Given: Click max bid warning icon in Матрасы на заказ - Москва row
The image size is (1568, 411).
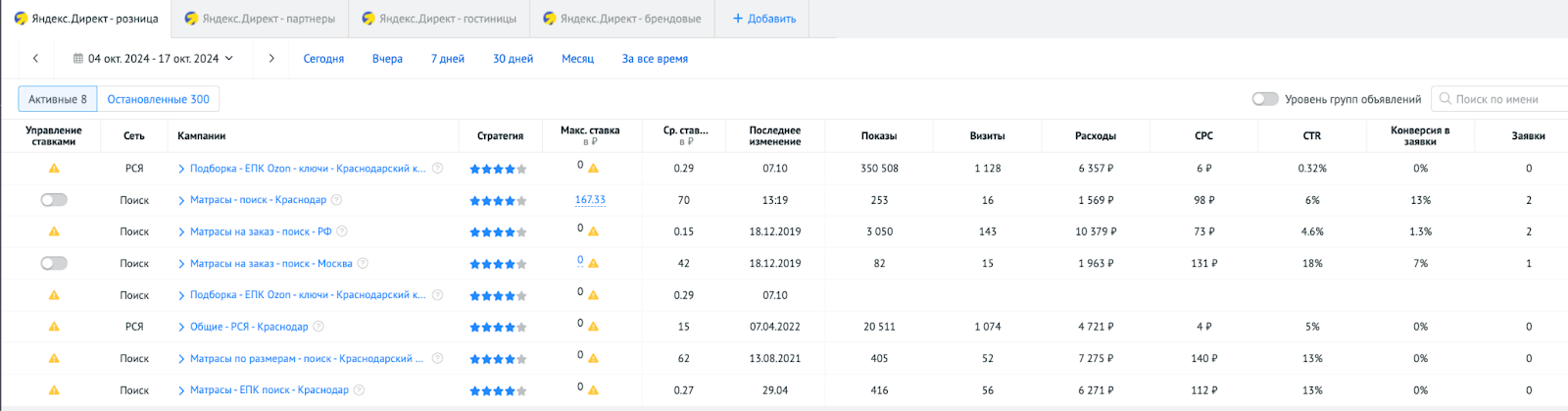Looking at the screenshot, I should coord(594,264).
